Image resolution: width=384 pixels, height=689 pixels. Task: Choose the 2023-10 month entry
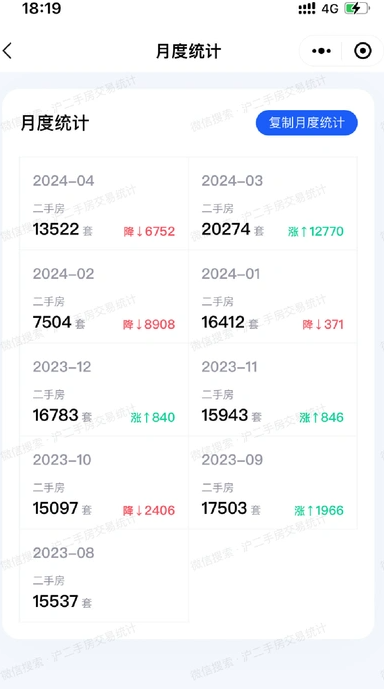104,483
